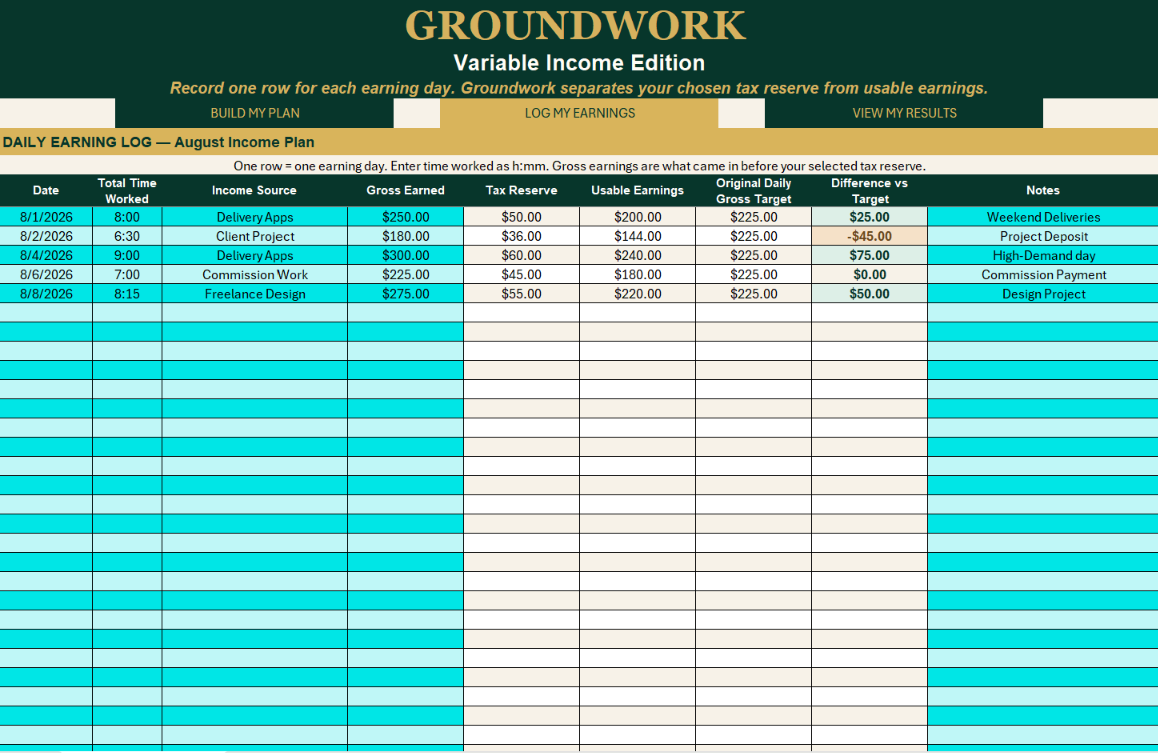Screen dimensions: 1158x753
Task: Go to VIEW MY RESULTS tab
Action: click(x=904, y=113)
